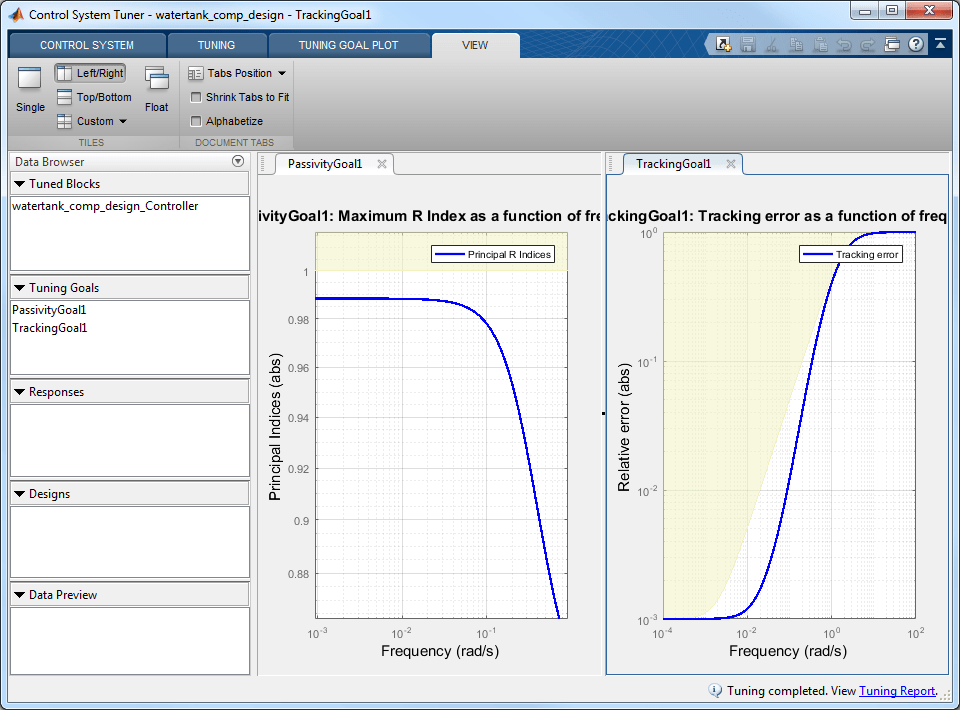This screenshot has height=710, width=960.
Task: Close the PassivityGoal1 document tab
Action: click(x=381, y=164)
